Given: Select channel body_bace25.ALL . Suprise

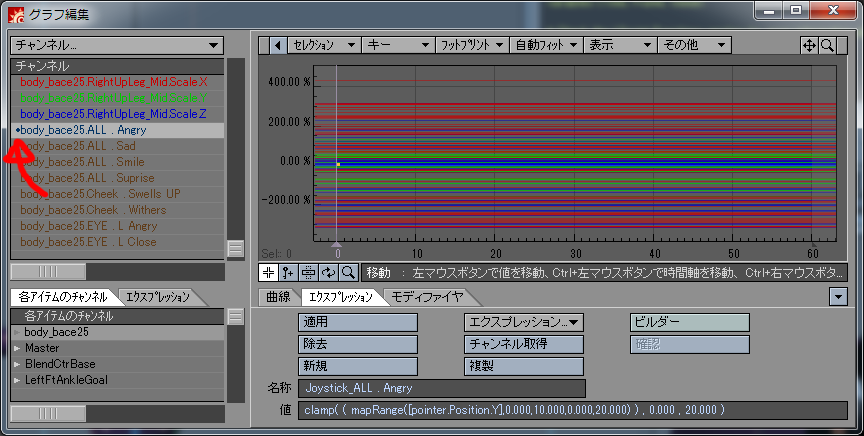Looking at the screenshot, I should [117, 178].
